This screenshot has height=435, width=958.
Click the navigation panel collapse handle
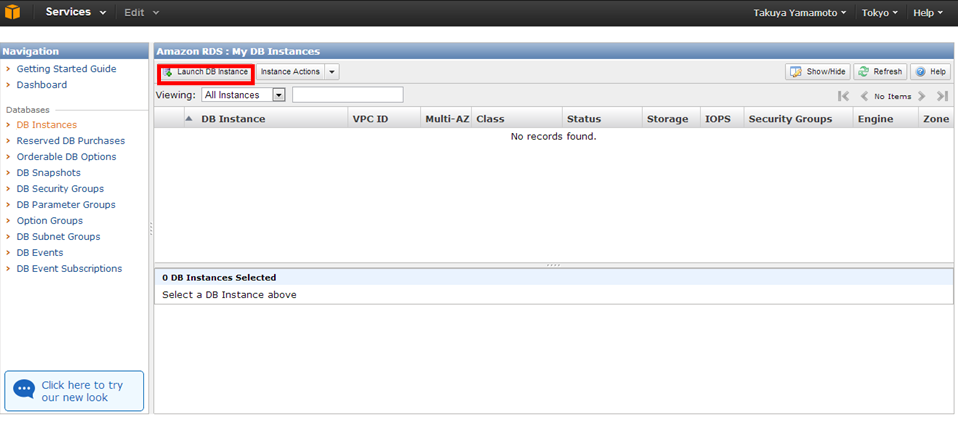151,228
